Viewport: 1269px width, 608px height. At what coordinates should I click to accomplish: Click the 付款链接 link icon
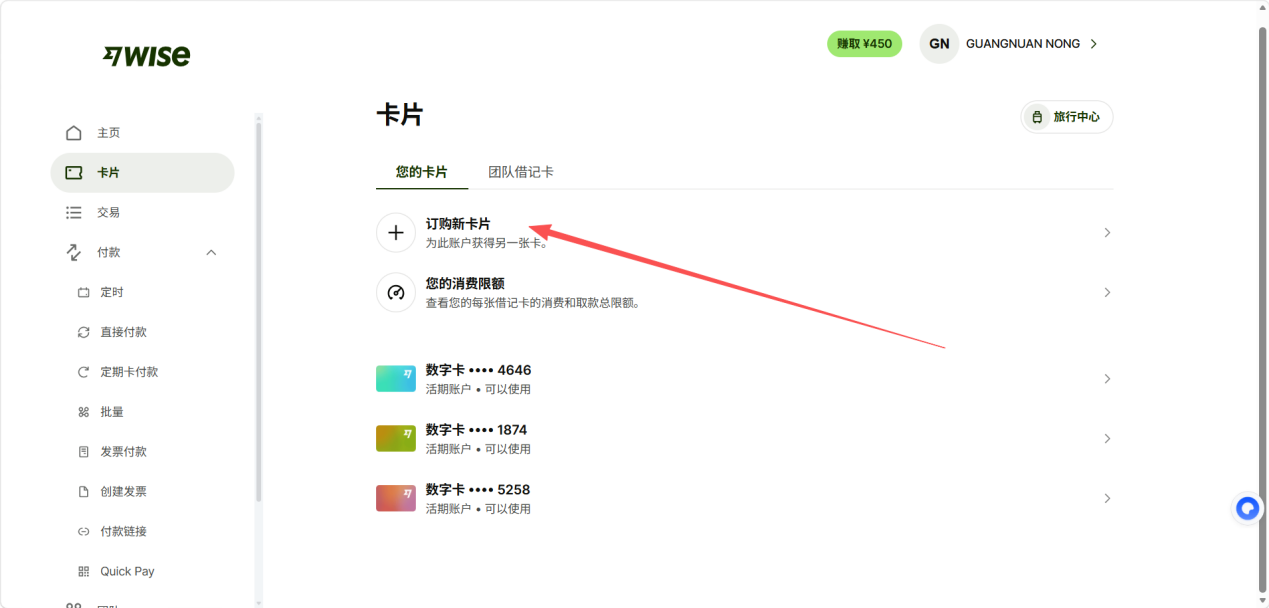(x=84, y=532)
